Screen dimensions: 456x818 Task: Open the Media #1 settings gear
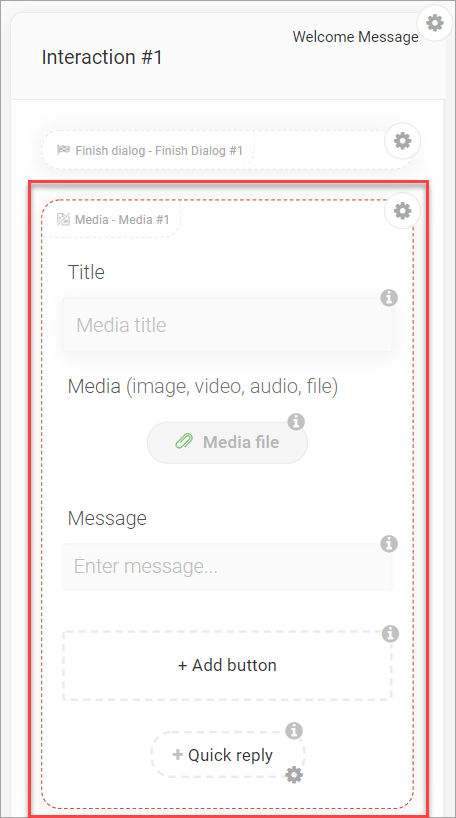402,211
